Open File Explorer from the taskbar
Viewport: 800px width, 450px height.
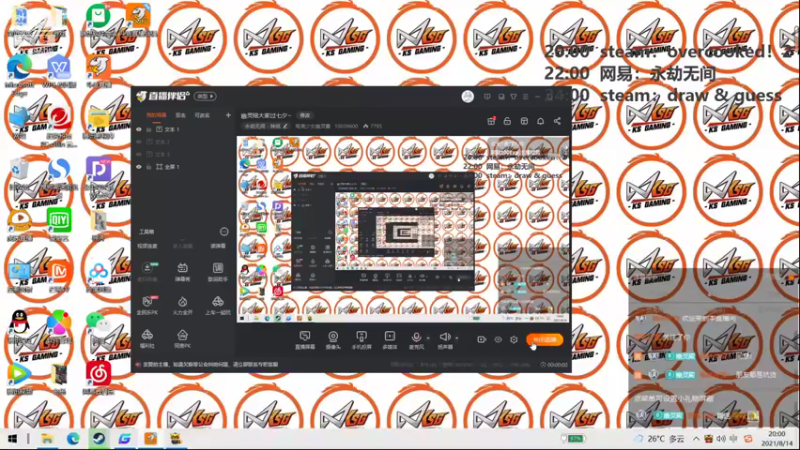coord(47,439)
